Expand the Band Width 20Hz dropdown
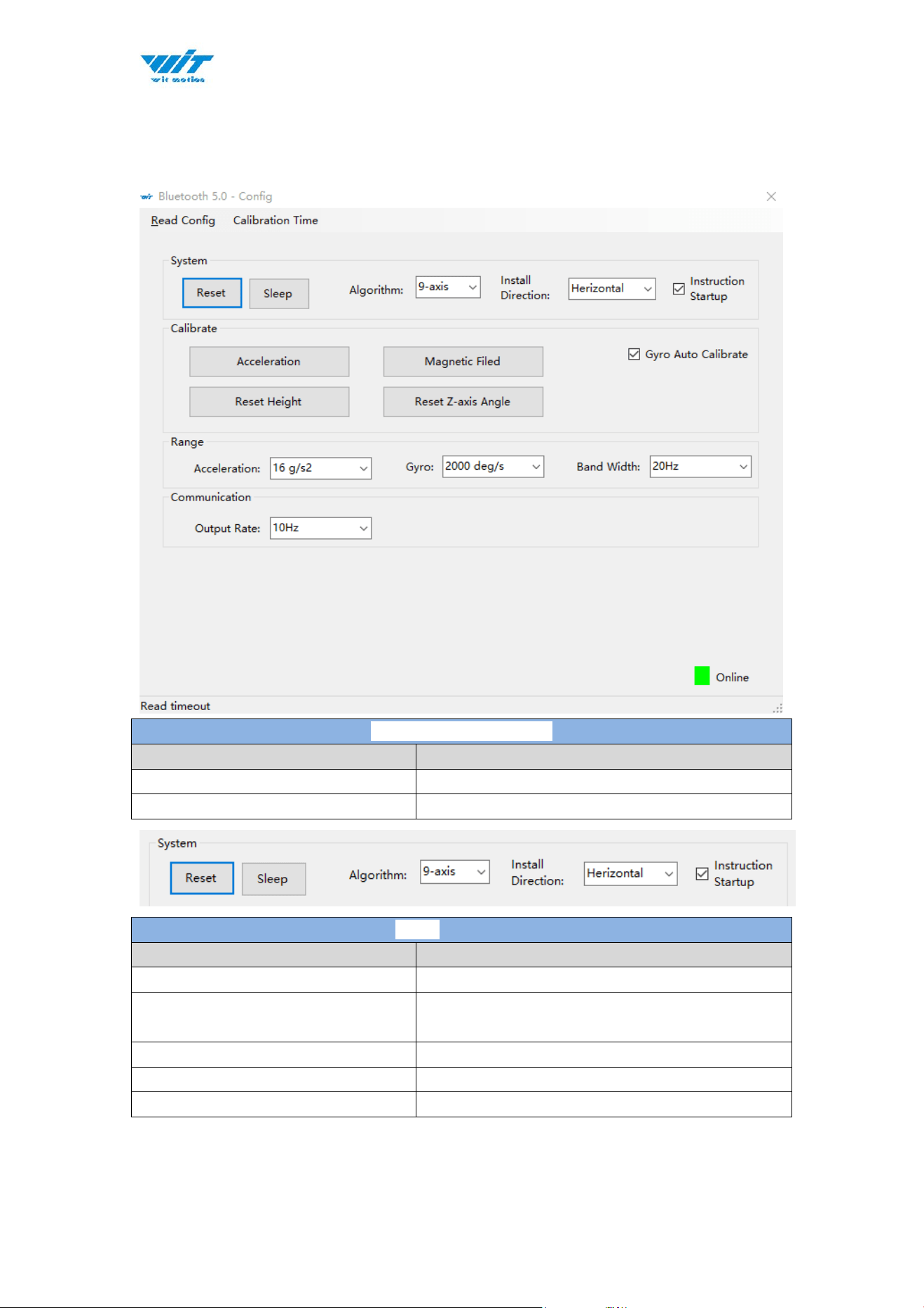This screenshot has width=924, height=1308. (x=700, y=466)
